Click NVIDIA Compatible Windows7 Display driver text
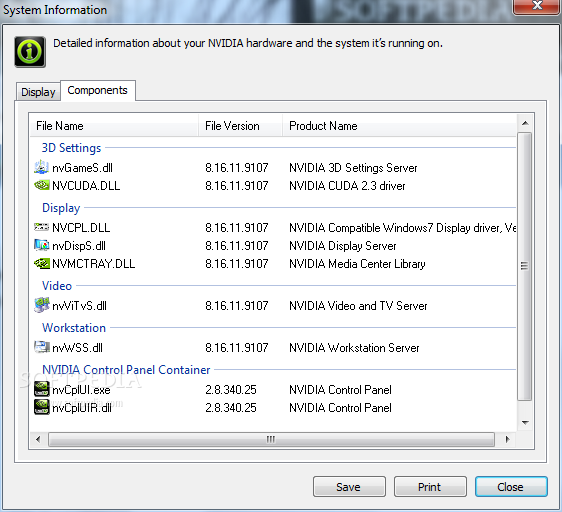This screenshot has height=512, width=562. (402, 228)
